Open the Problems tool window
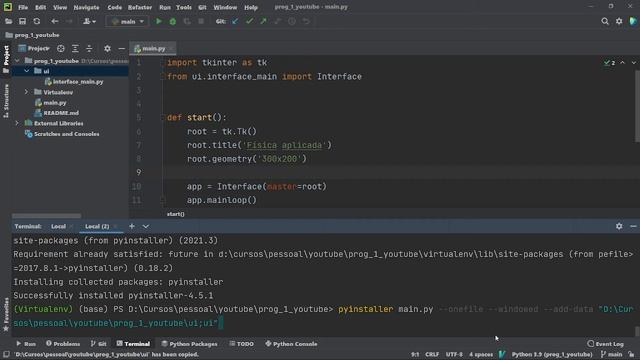The width and height of the screenshot is (640, 360). [x=63, y=344]
